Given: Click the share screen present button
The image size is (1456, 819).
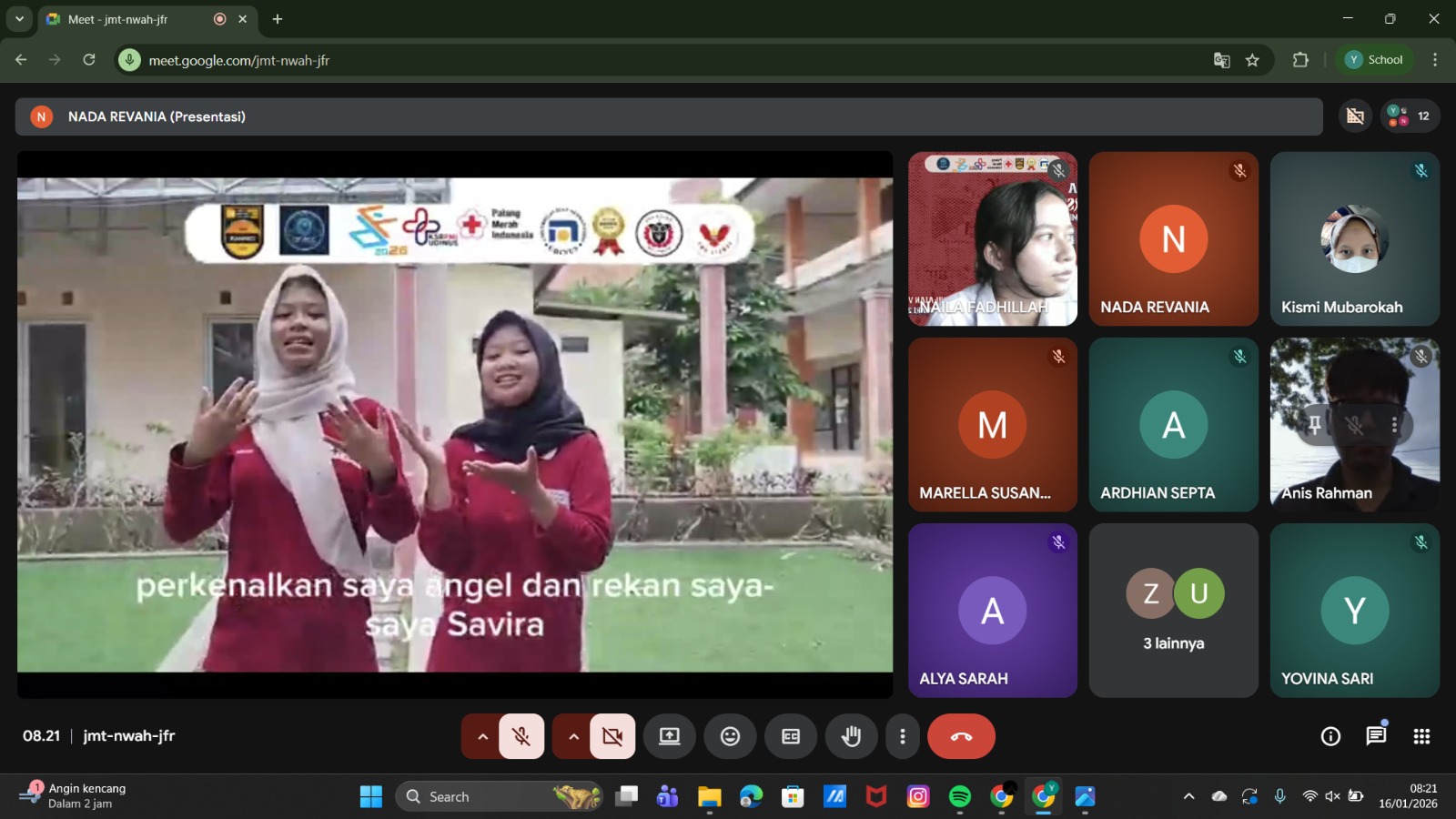Looking at the screenshot, I should tap(670, 736).
